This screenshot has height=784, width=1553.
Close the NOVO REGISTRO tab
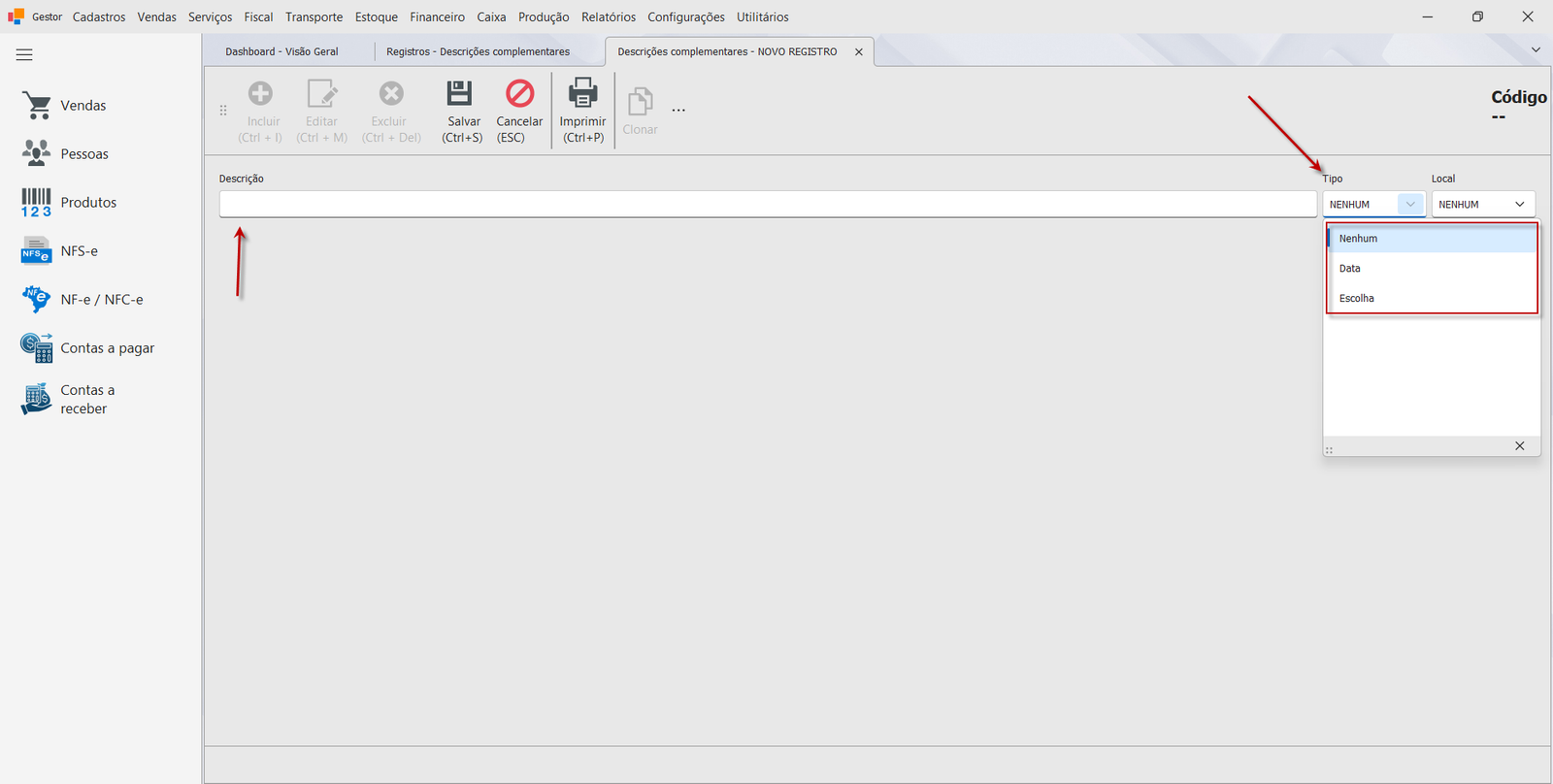tap(859, 52)
